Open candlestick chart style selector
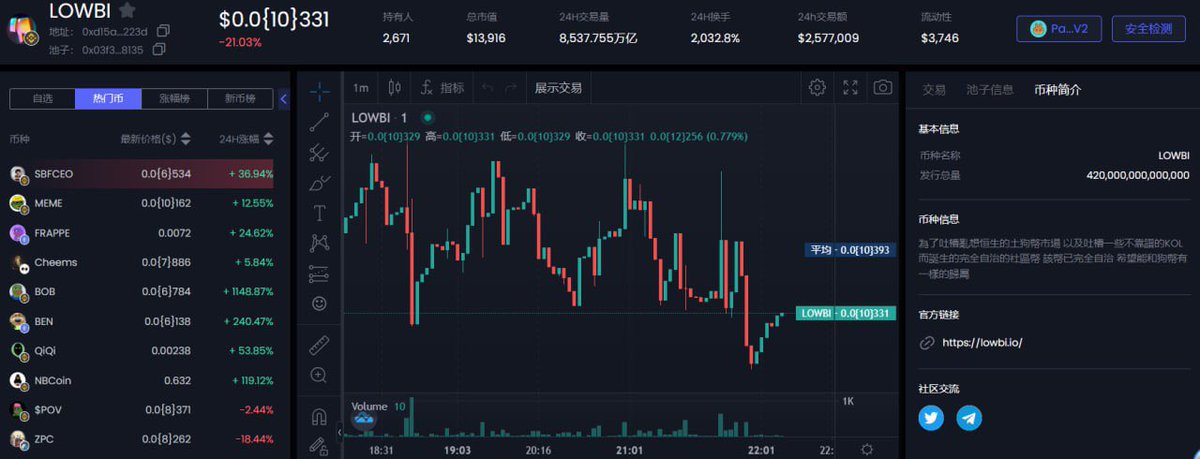 [394, 88]
